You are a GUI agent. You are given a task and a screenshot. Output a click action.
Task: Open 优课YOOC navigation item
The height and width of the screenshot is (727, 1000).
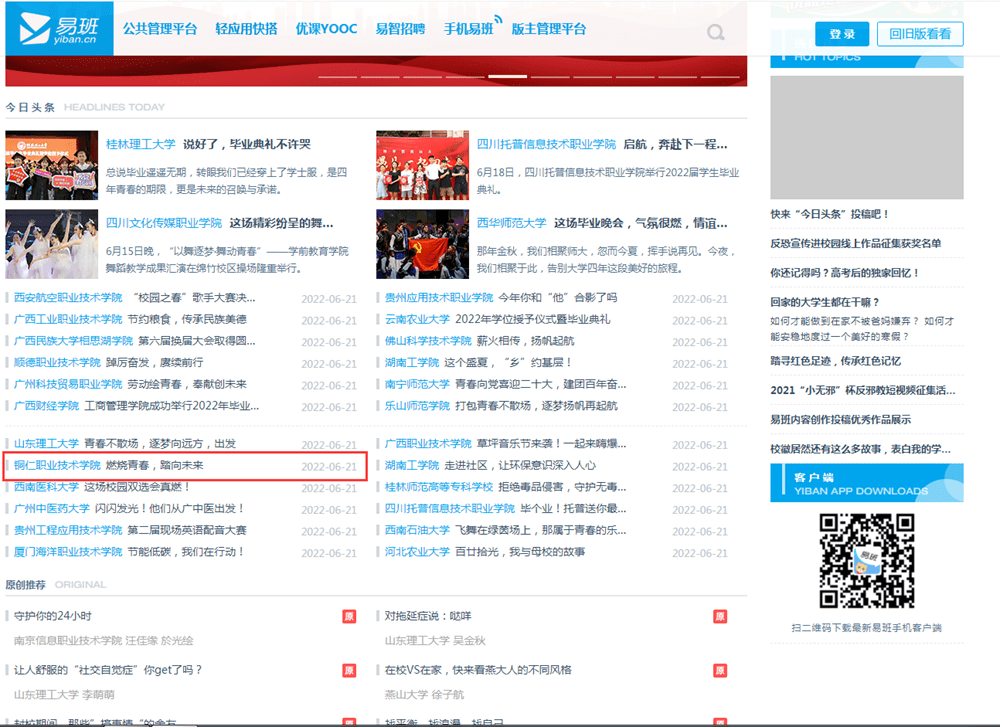point(326,29)
